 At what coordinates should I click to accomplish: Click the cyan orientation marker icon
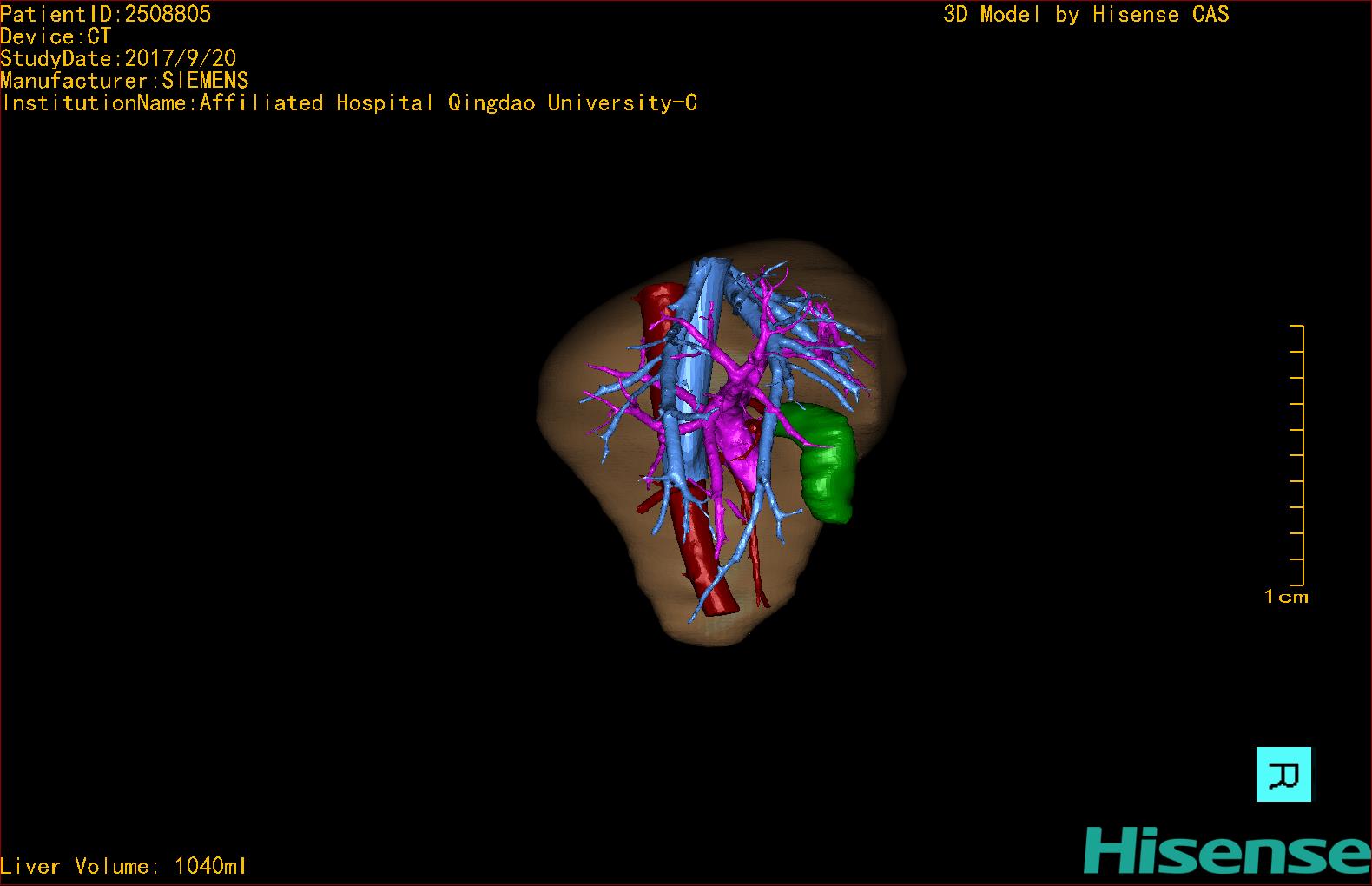[1283, 774]
